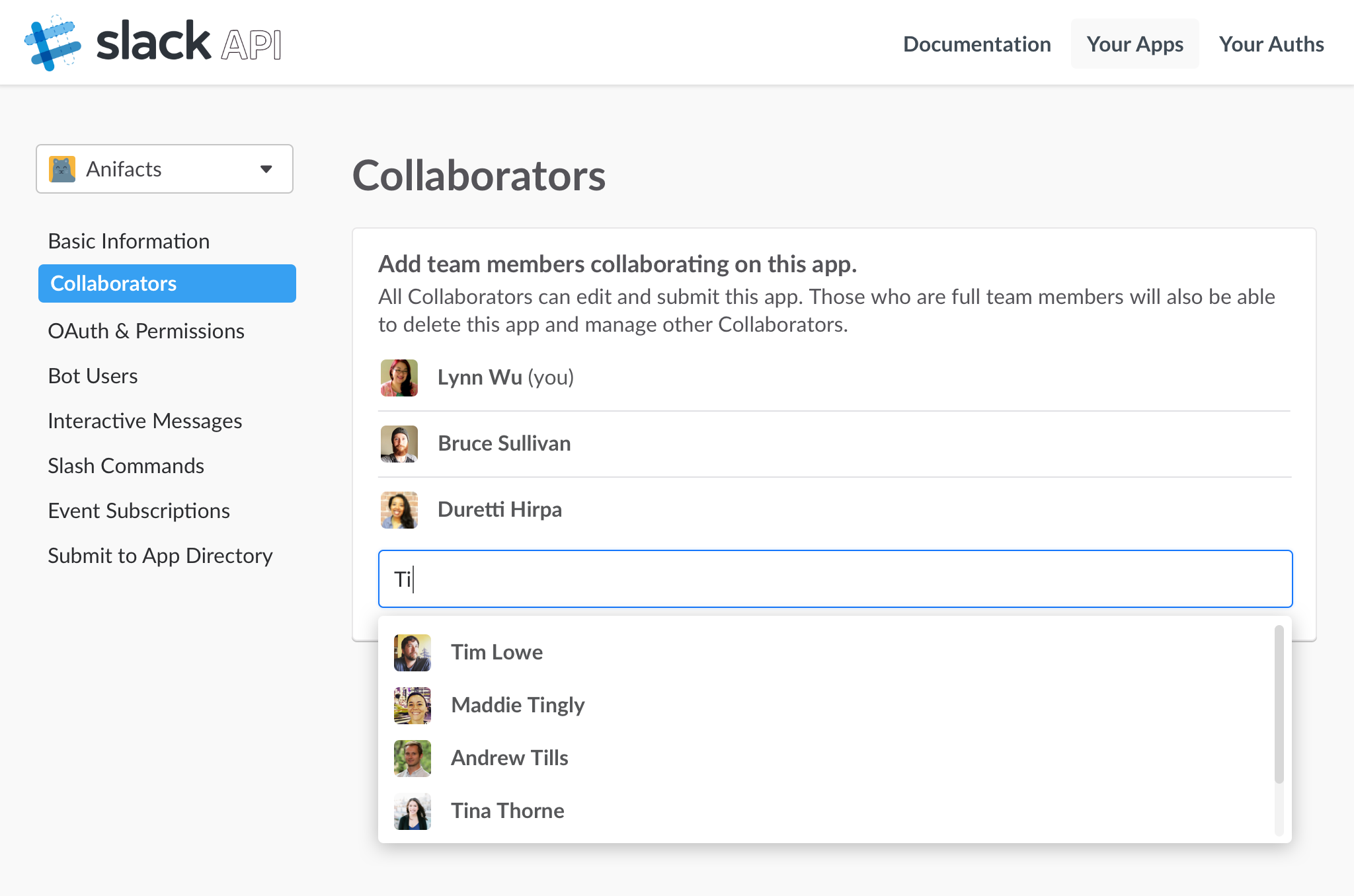
Task: Click the Slack API logo icon
Action: click(52, 44)
